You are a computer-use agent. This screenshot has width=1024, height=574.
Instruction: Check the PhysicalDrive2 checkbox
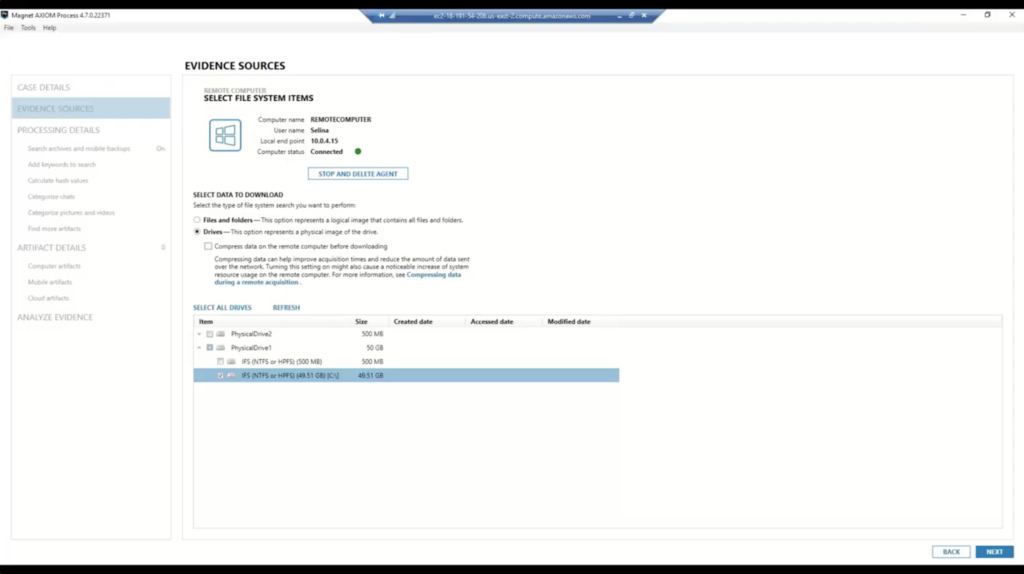pyautogui.click(x=210, y=334)
